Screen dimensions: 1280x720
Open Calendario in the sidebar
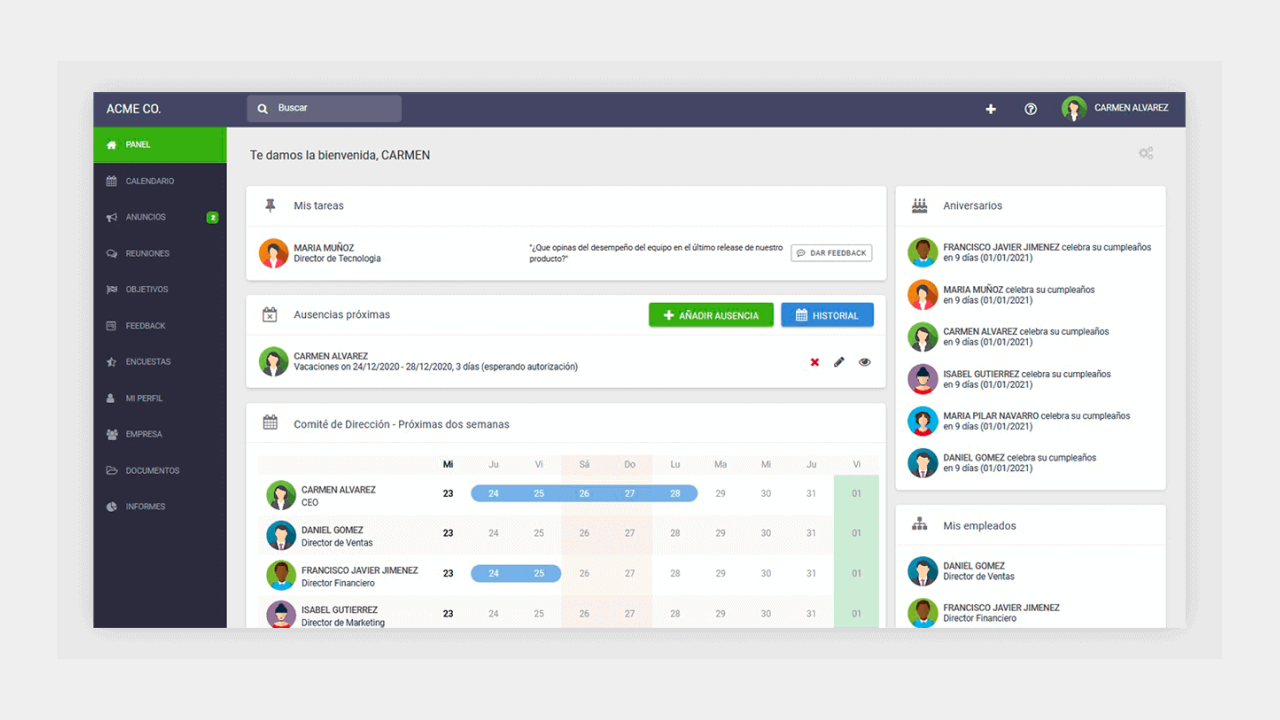click(160, 181)
